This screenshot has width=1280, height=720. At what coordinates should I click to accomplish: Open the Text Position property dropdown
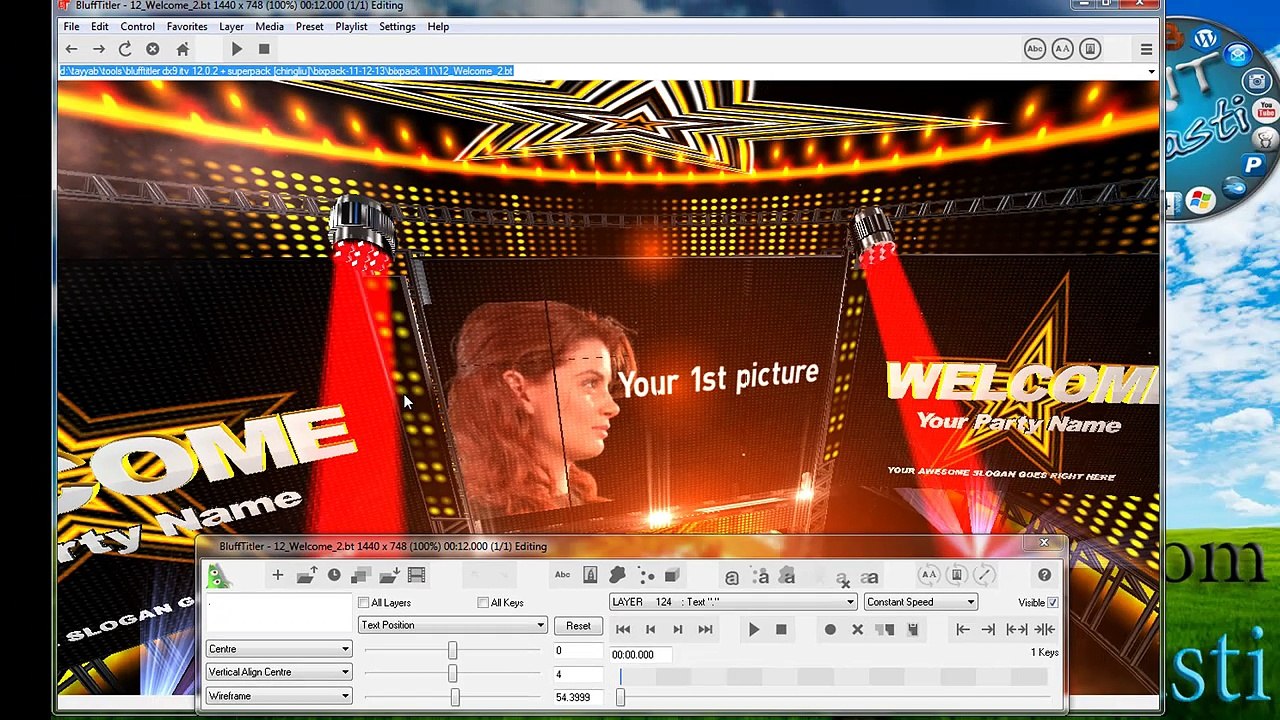tap(453, 626)
